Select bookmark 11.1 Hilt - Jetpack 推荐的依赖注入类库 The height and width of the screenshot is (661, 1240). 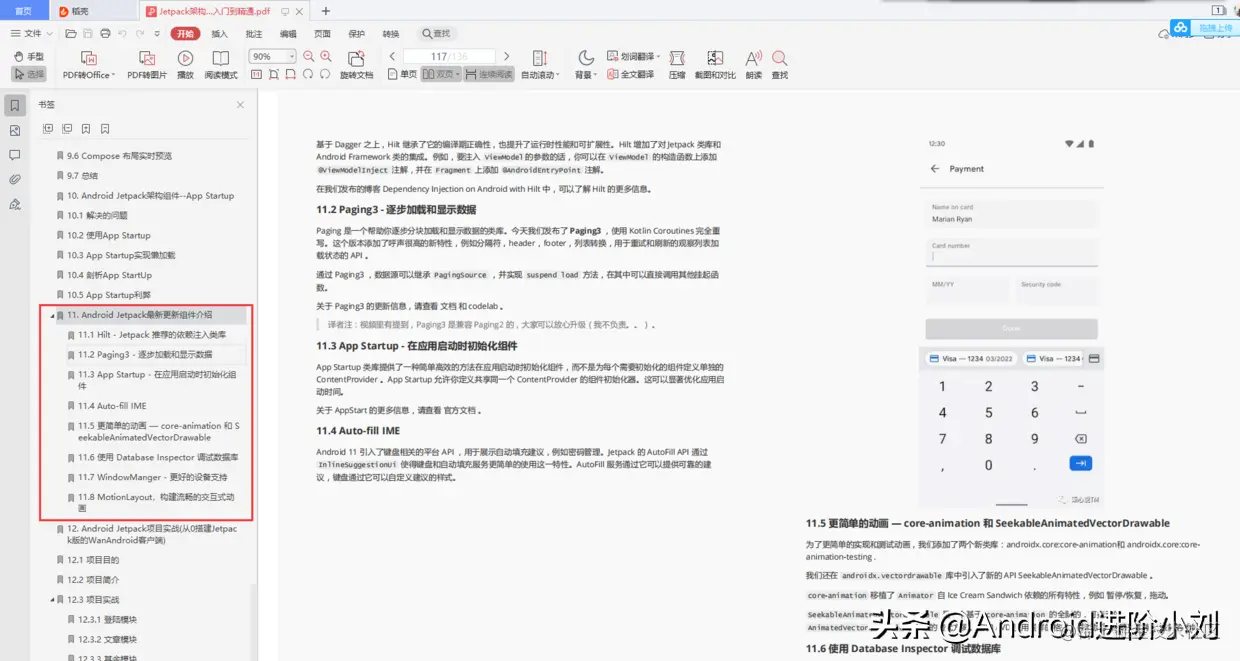tap(152, 335)
